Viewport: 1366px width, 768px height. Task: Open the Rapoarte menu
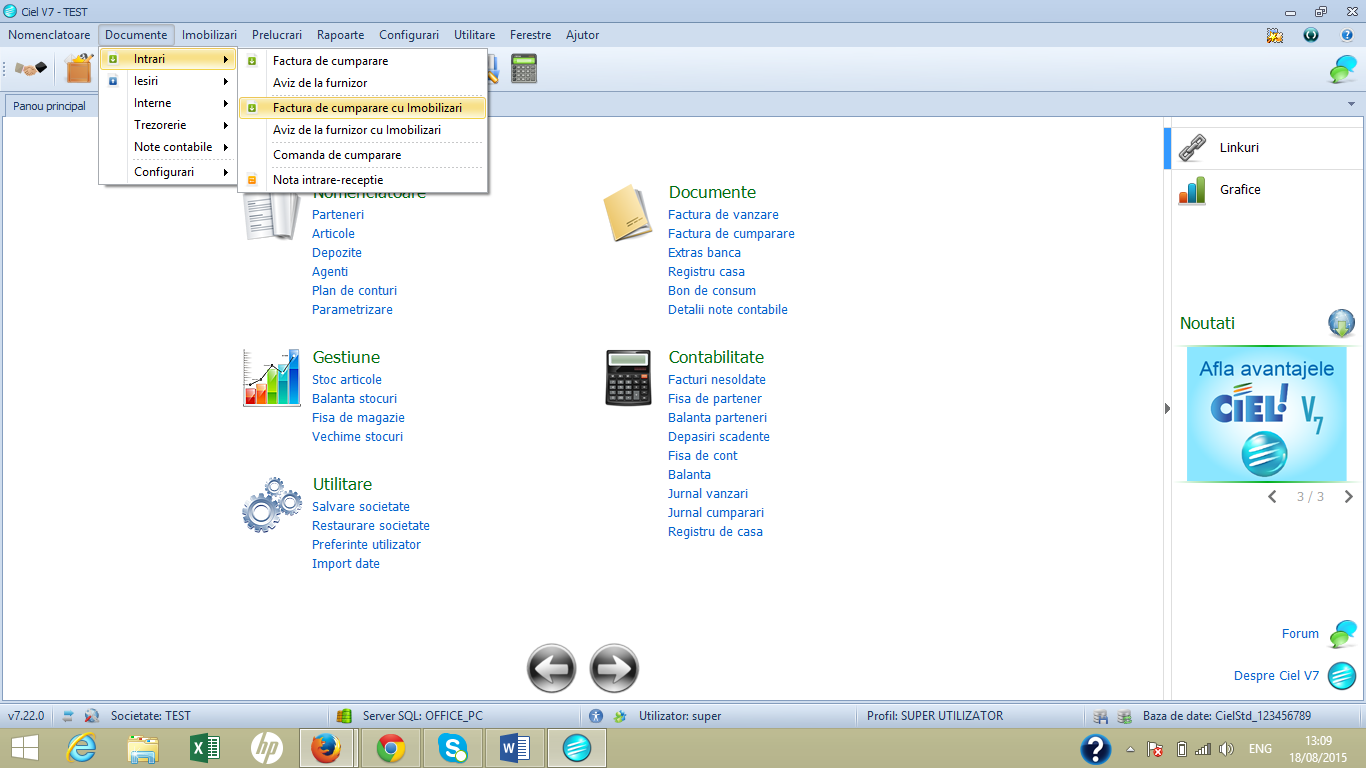[340, 35]
